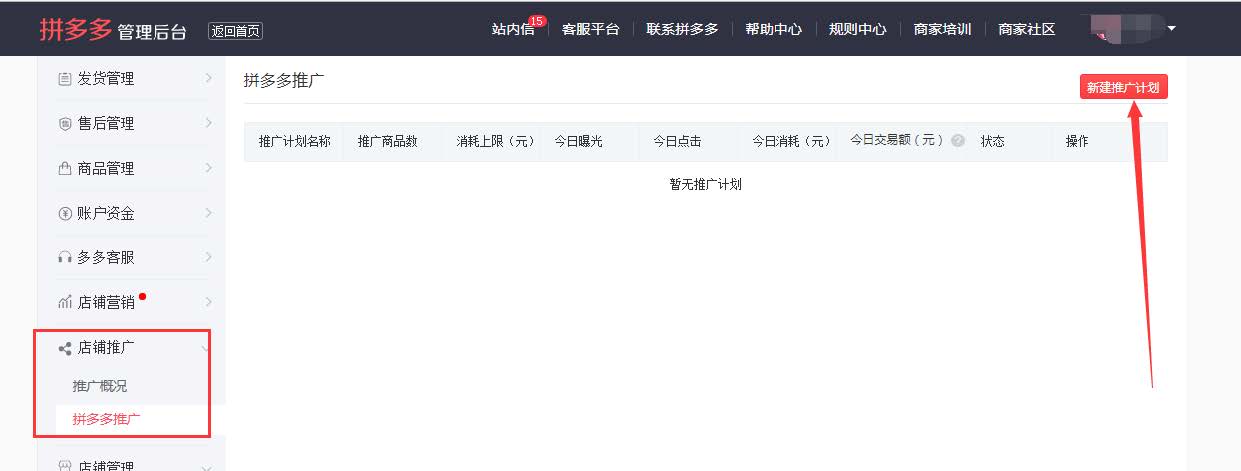Image resolution: width=1241 pixels, height=471 pixels.
Task: Open the account dropdown arrow
Action: [1171, 28]
